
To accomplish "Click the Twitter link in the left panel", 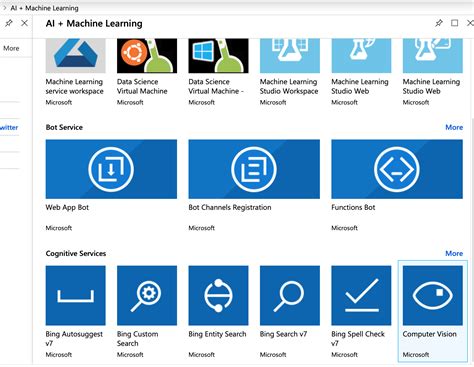I will pos(9,127).
